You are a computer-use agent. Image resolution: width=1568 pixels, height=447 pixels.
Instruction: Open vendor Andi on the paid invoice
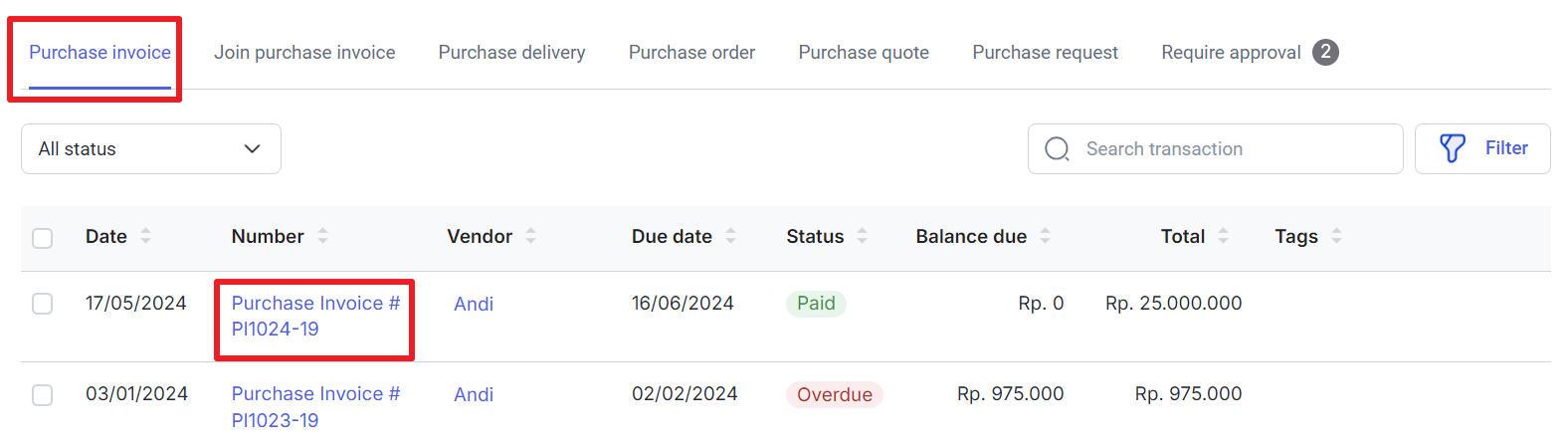(x=474, y=304)
